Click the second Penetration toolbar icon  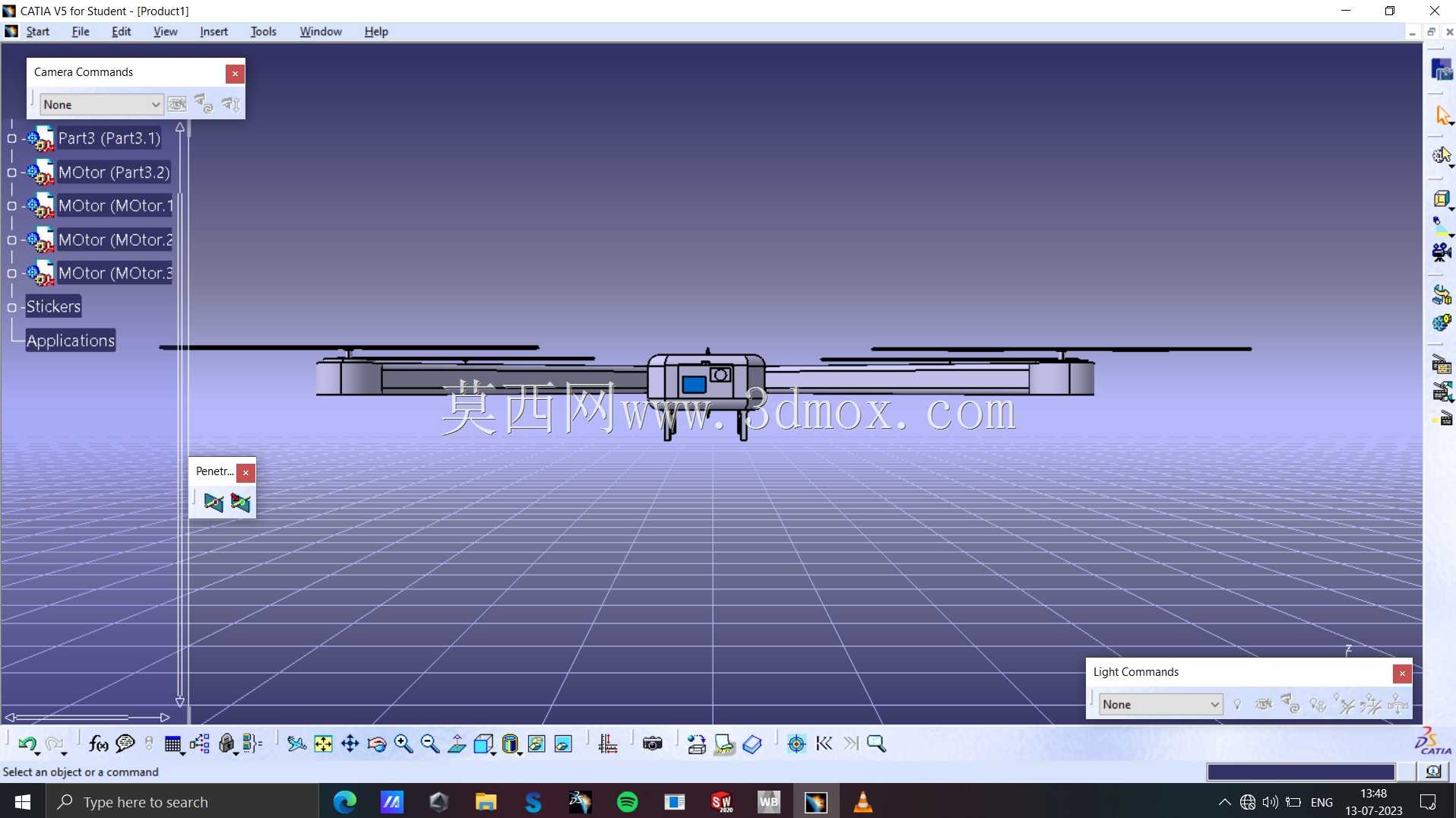240,503
